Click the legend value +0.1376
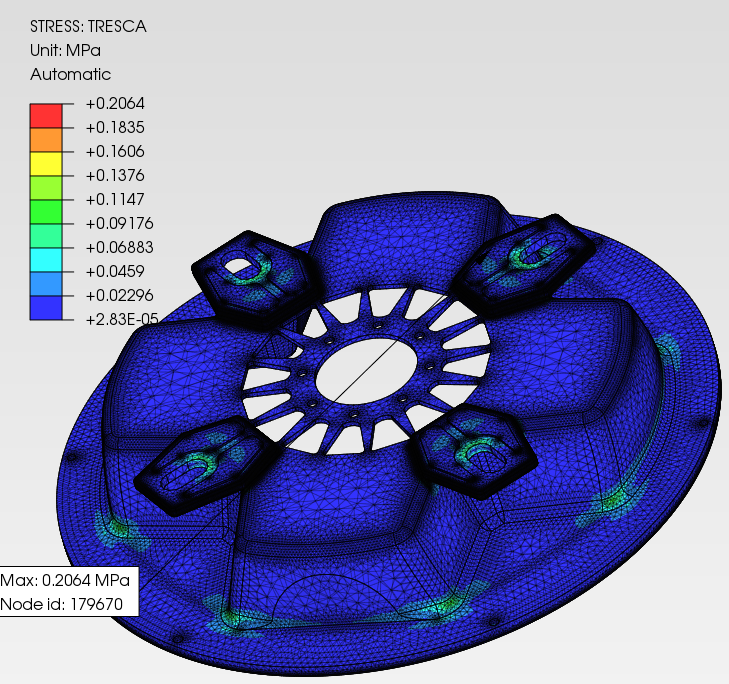This screenshot has width=729, height=684. pos(115,175)
